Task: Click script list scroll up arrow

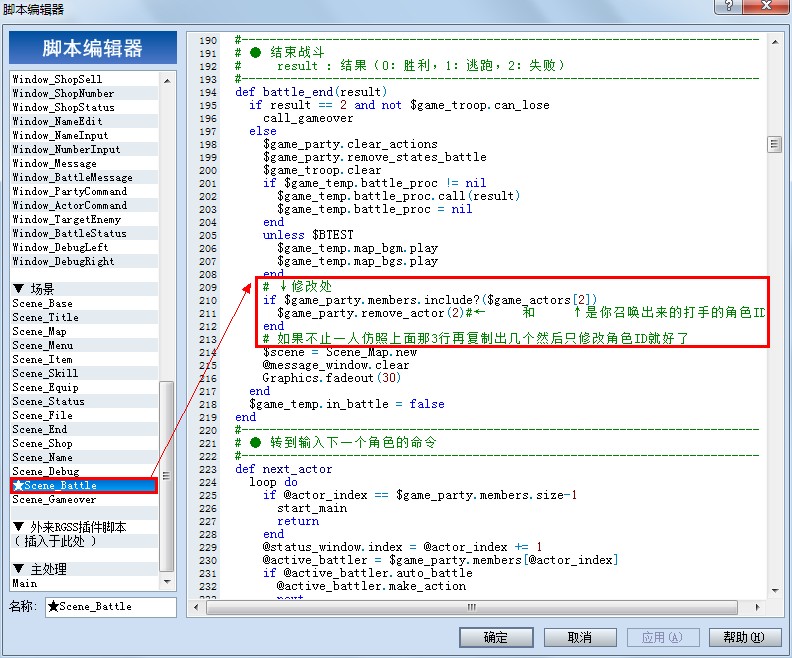Action: 167,80
